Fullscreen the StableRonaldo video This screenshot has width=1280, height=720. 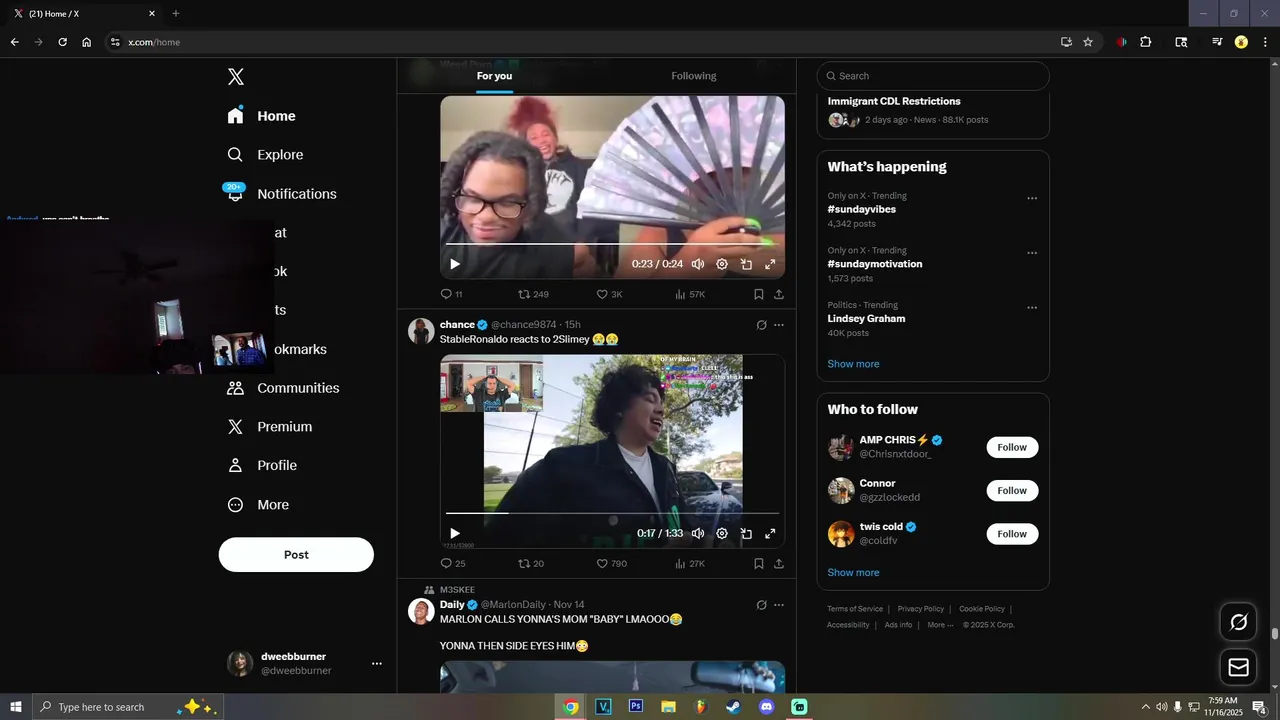pos(770,534)
